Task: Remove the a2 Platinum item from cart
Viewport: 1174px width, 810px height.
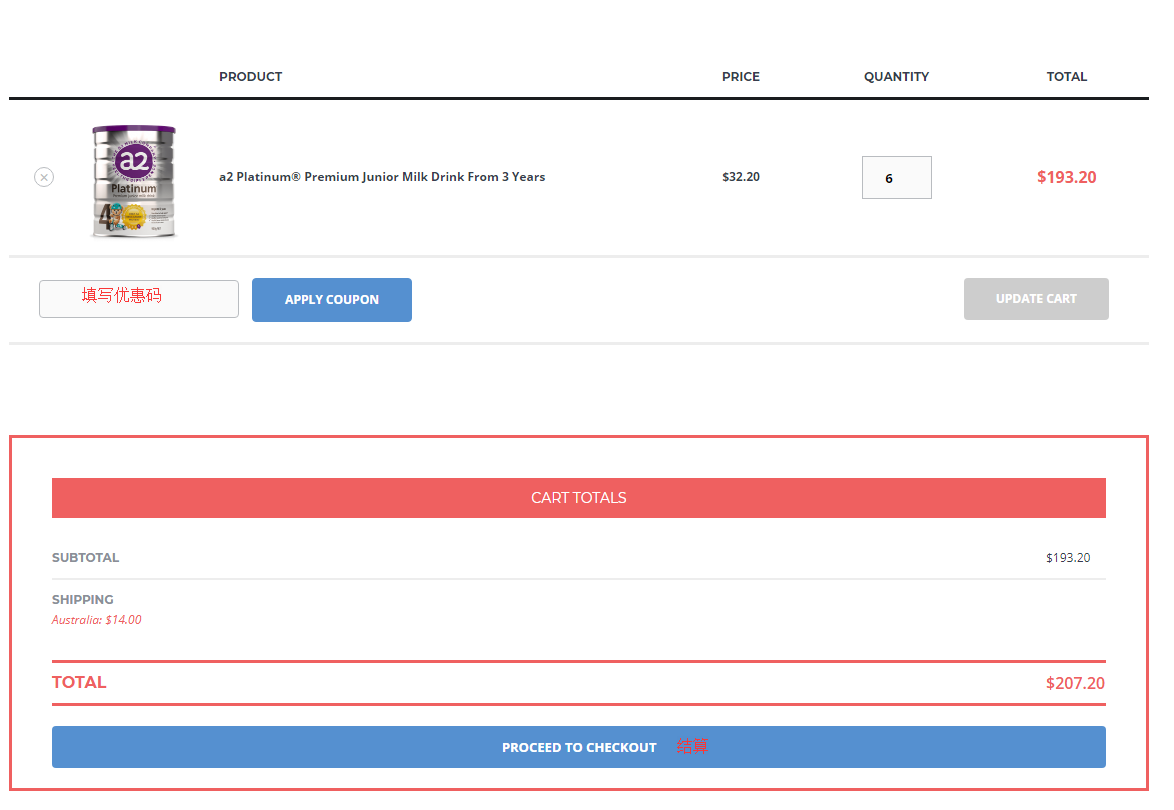Action: coord(44,177)
